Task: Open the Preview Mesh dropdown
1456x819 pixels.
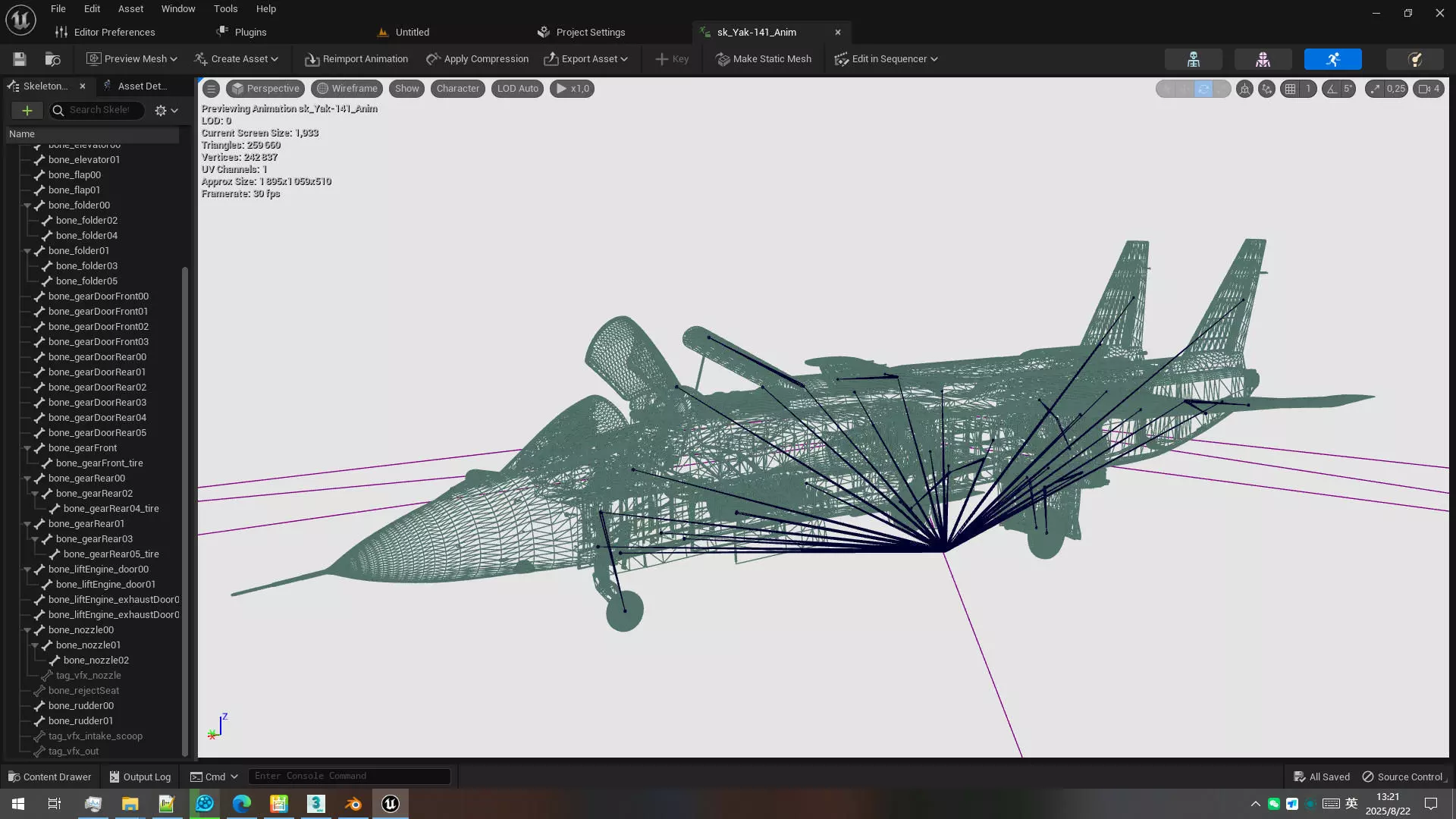Action: 132,59
